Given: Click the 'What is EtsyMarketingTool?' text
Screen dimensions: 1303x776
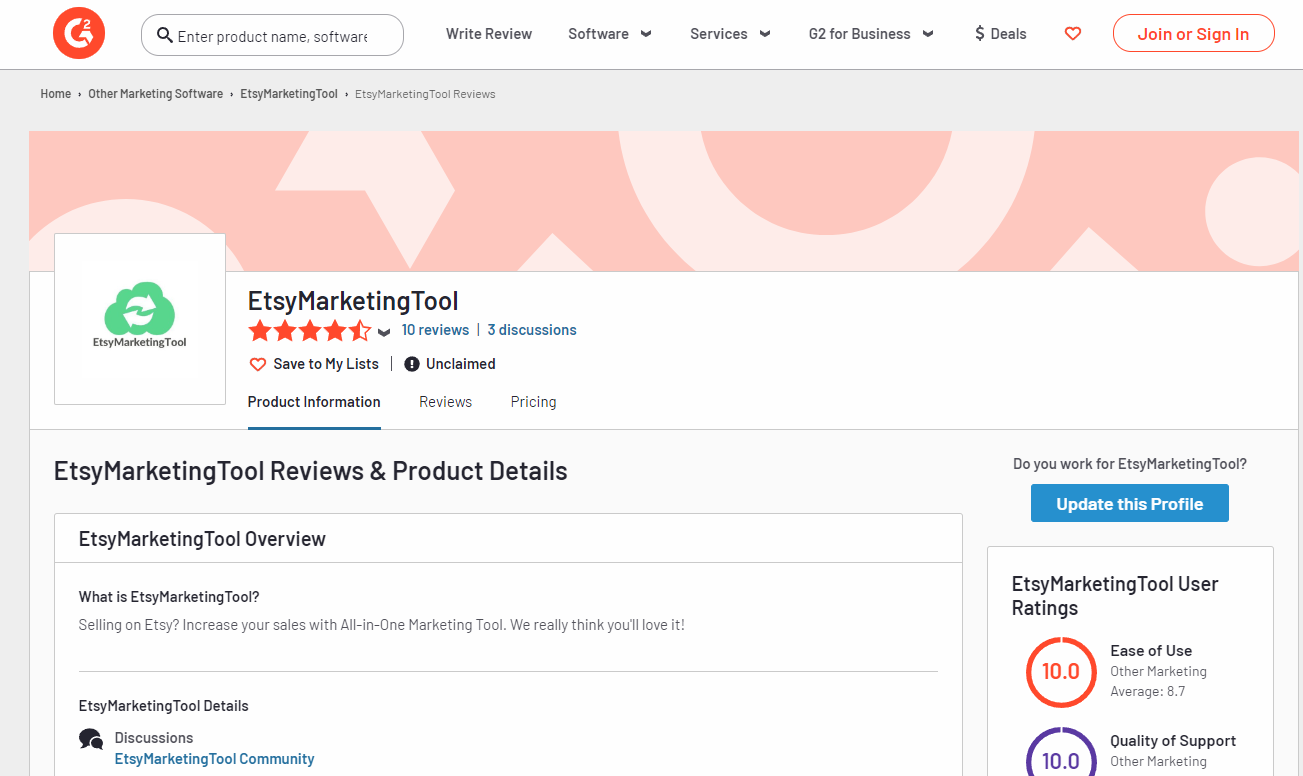Looking at the screenshot, I should click(169, 597).
